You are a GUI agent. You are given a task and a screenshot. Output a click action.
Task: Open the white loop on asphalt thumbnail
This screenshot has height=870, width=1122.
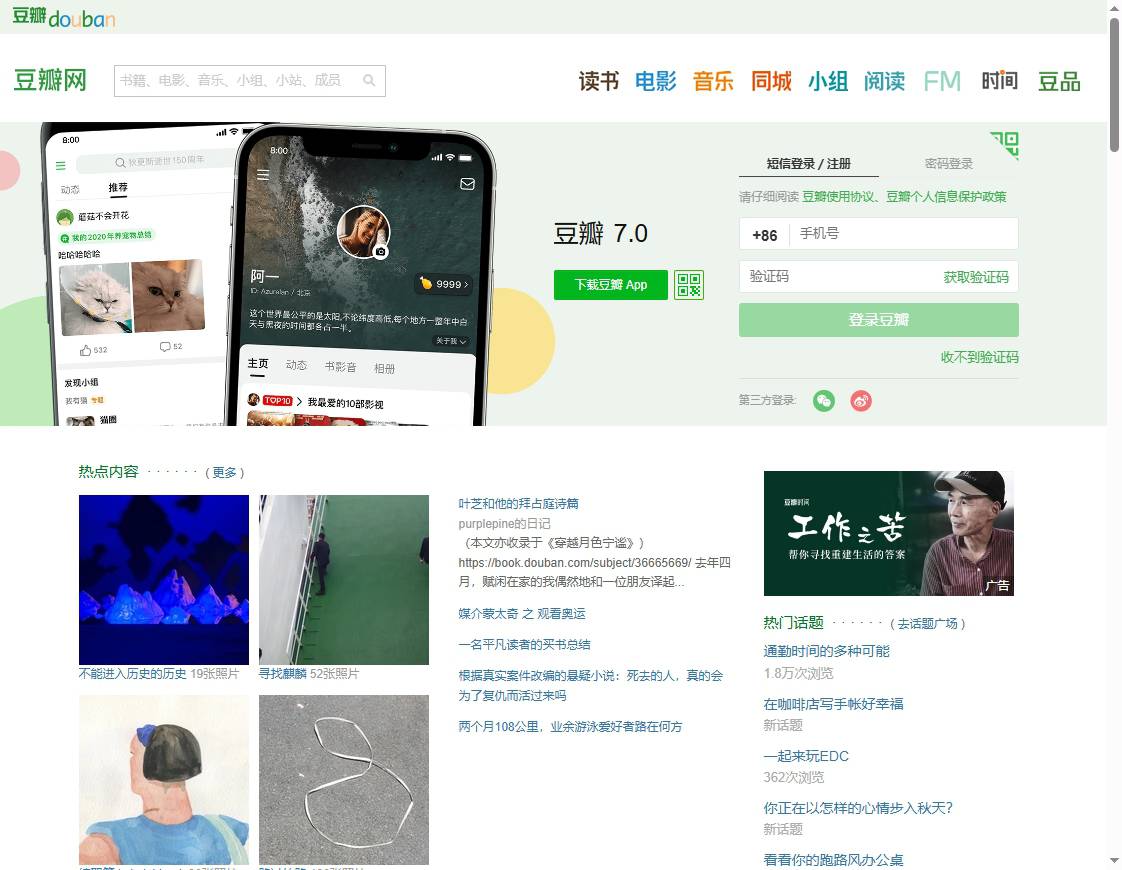[x=343, y=780]
